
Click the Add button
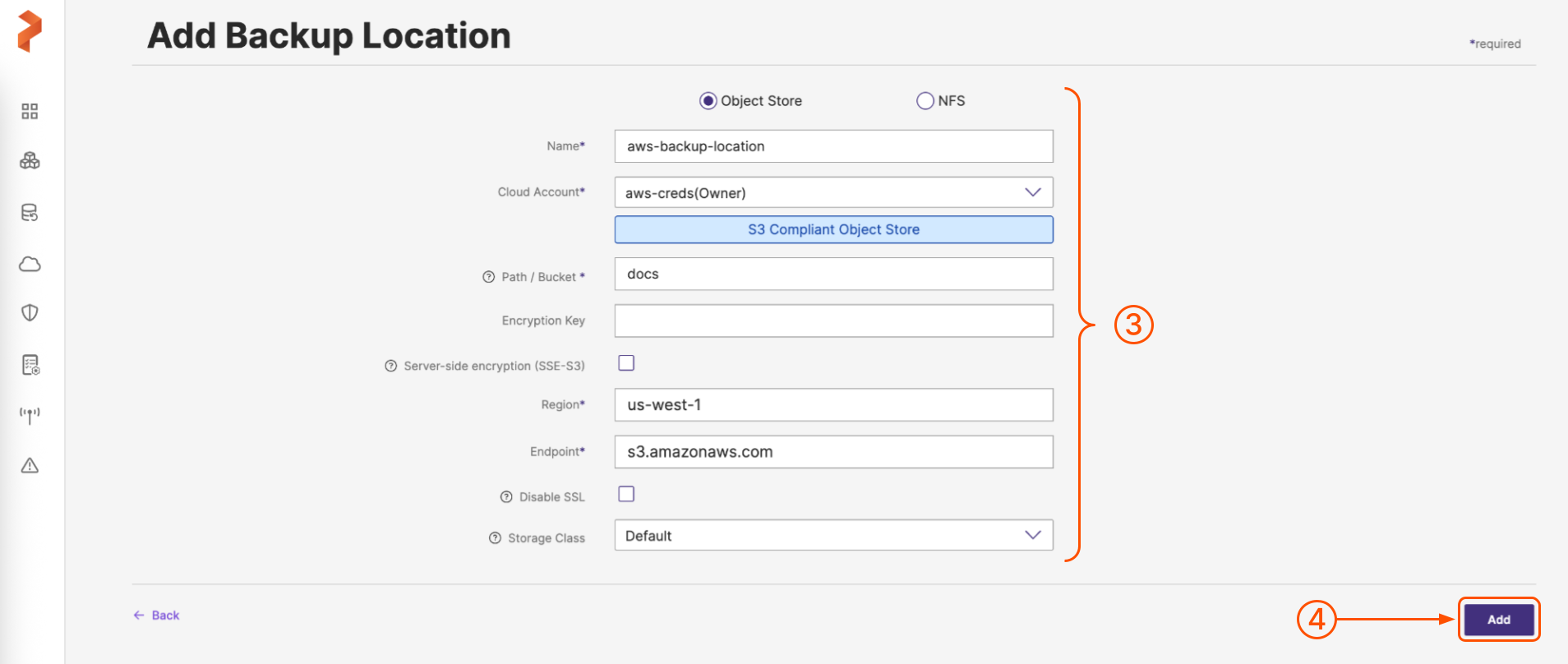pos(1498,620)
